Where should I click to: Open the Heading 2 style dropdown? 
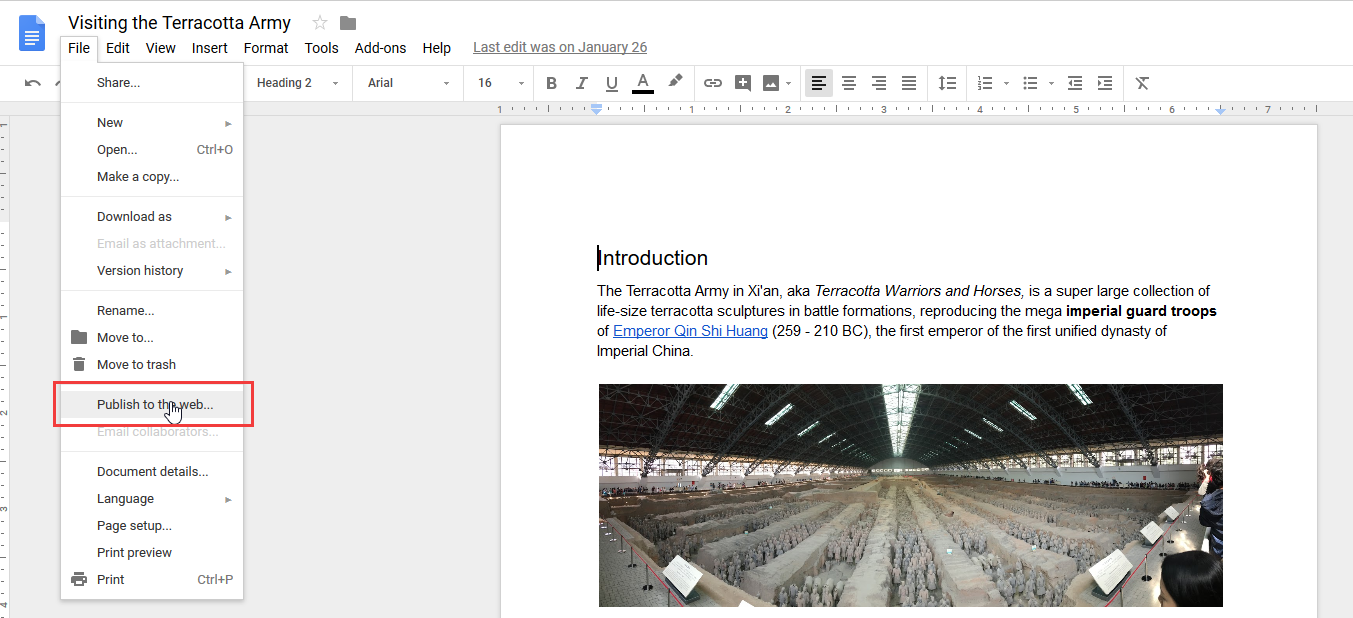pyautogui.click(x=297, y=83)
